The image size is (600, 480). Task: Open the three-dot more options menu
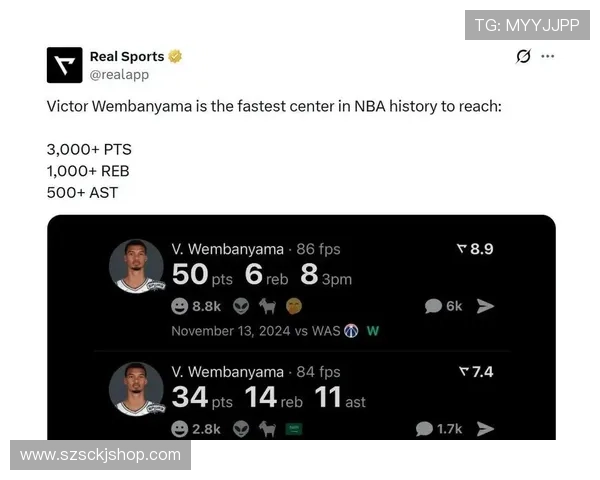coord(548,56)
